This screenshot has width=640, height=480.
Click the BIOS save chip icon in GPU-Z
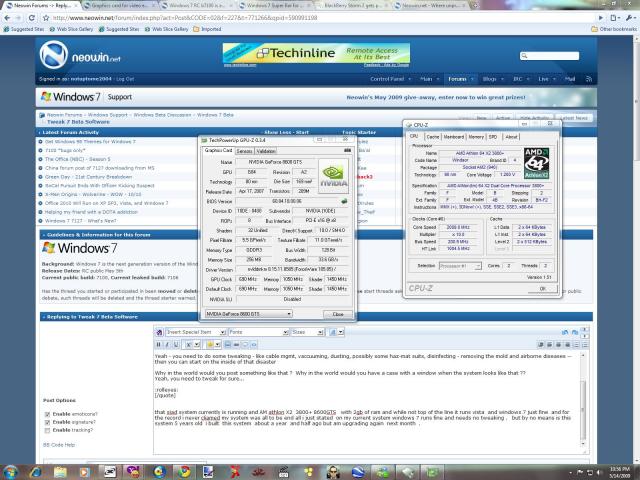[x=344, y=200]
